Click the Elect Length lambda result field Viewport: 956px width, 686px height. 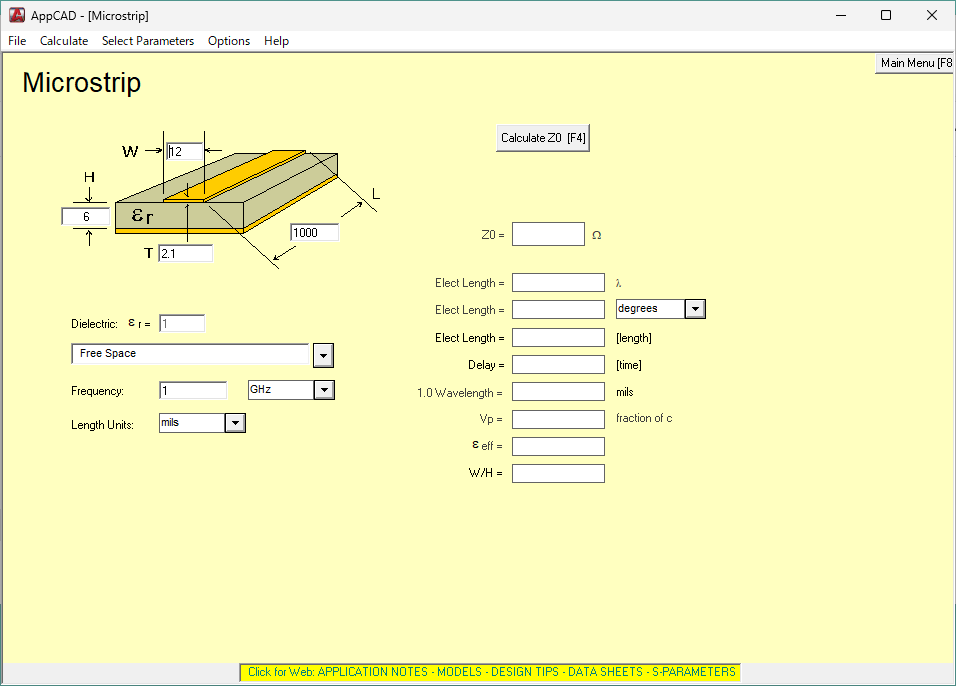click(x=558, y=283)
